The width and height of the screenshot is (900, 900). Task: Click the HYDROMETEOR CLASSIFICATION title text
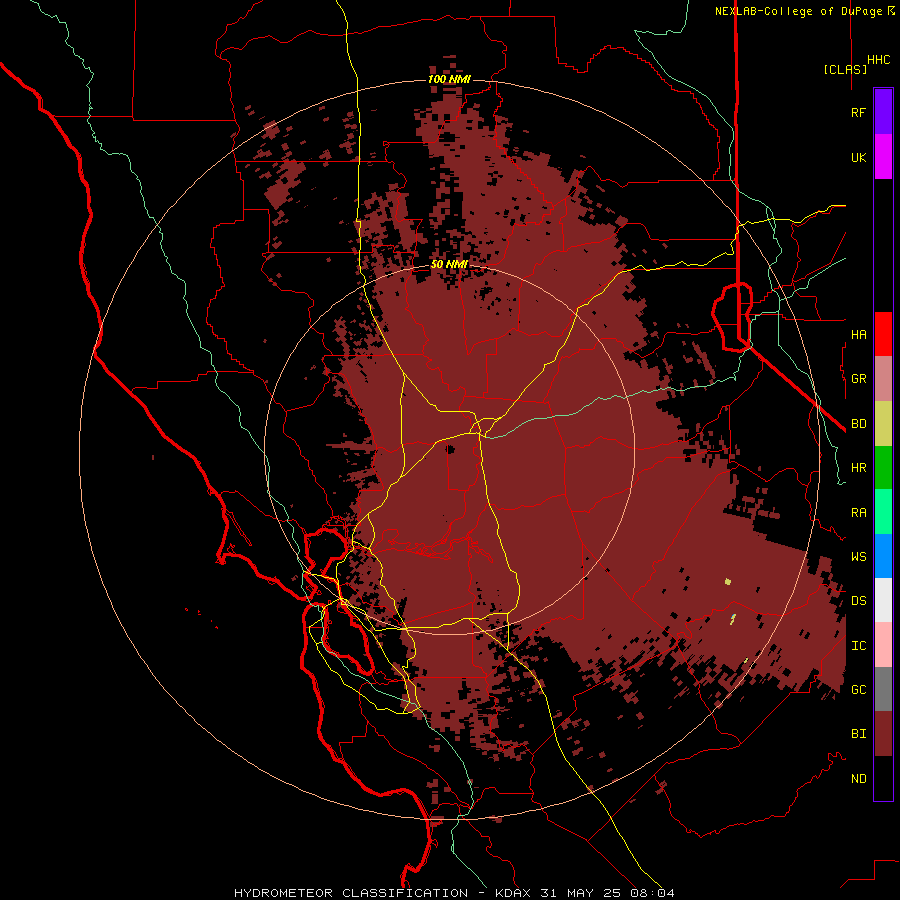(351, 893)
